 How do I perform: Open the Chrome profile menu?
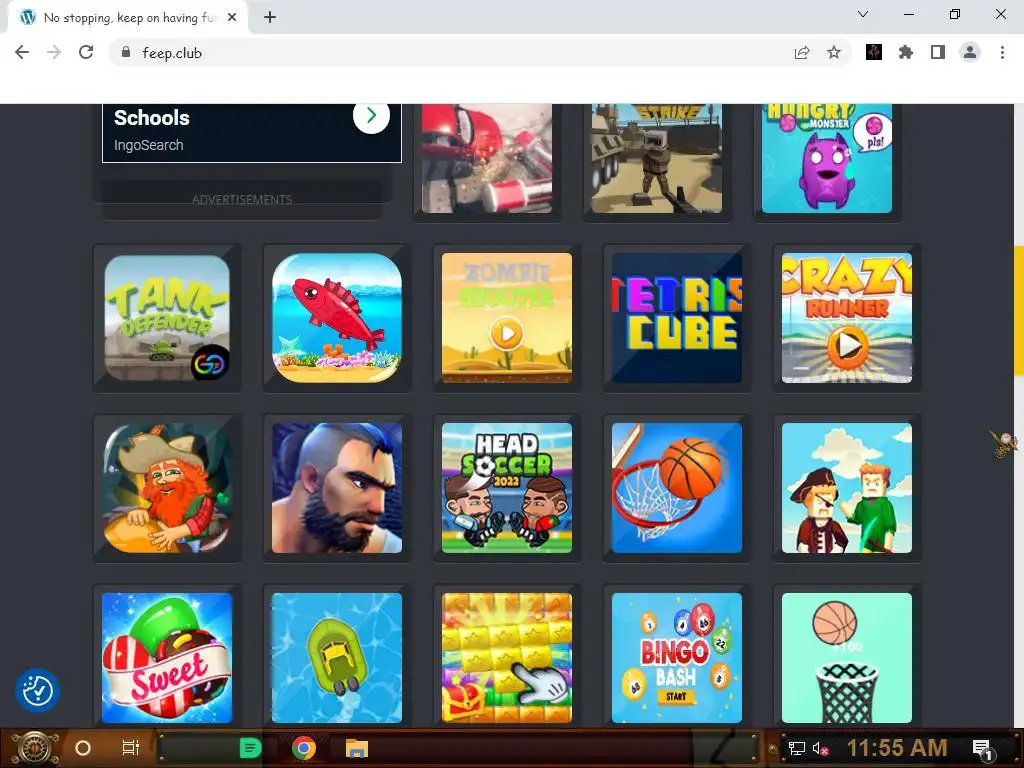[970, 52]
